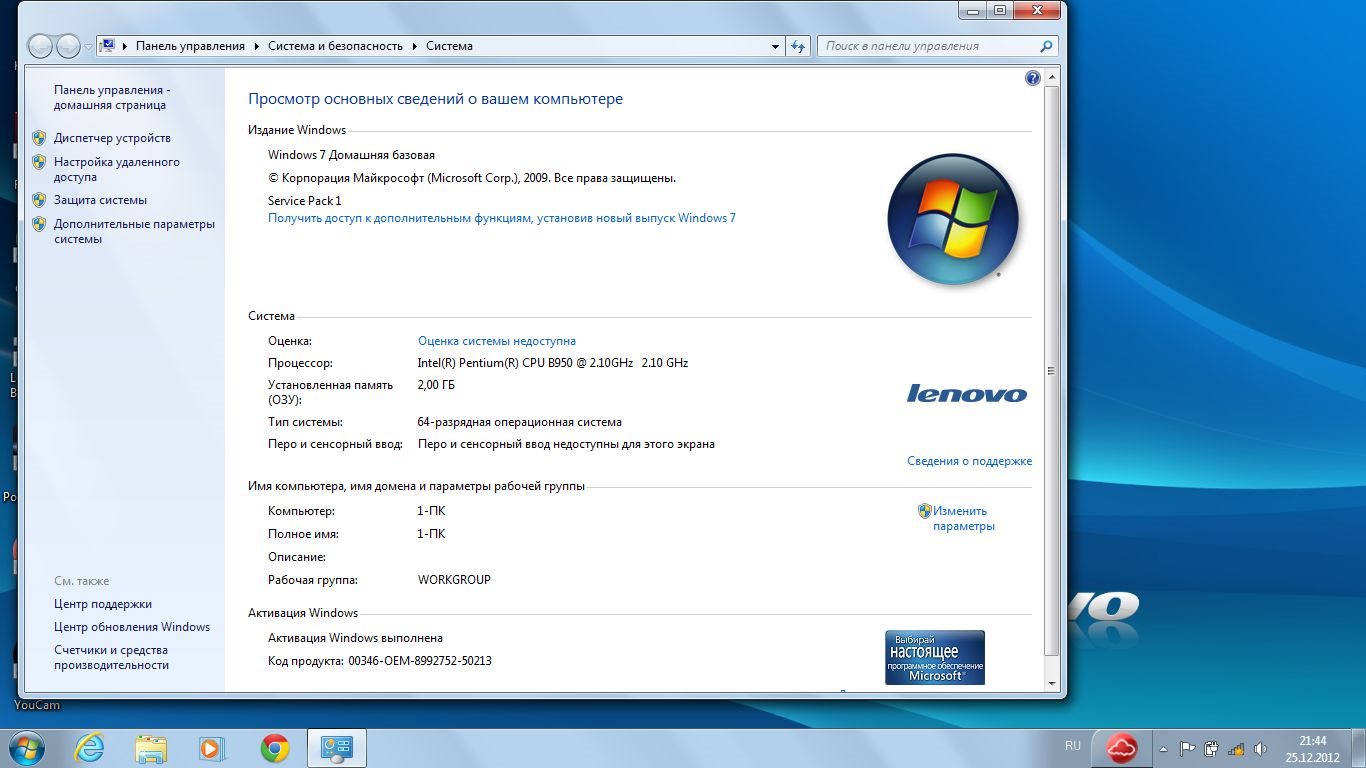Open 'Защита системы' link

(x=100, y=200)
